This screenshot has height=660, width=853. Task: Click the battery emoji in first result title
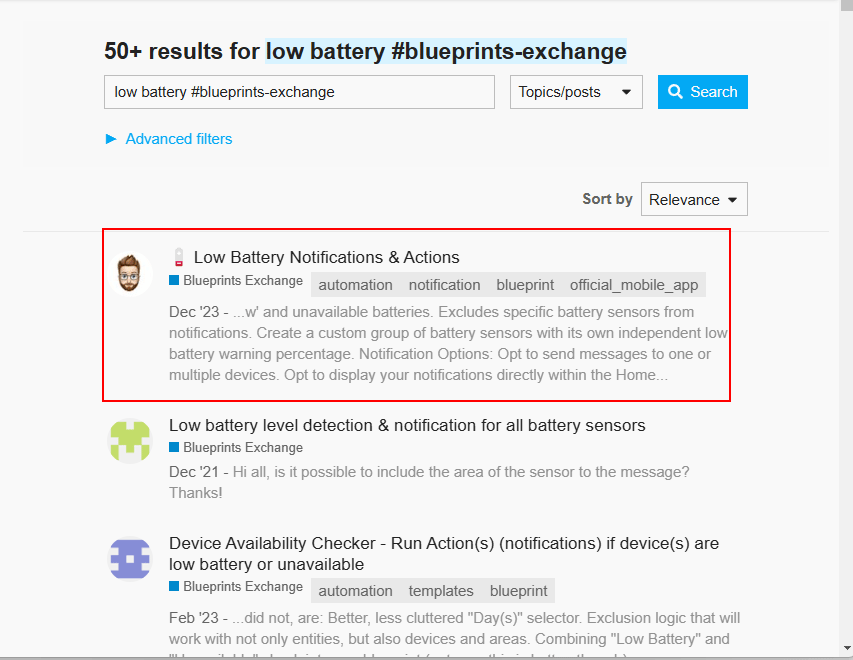tap(179, 257)
